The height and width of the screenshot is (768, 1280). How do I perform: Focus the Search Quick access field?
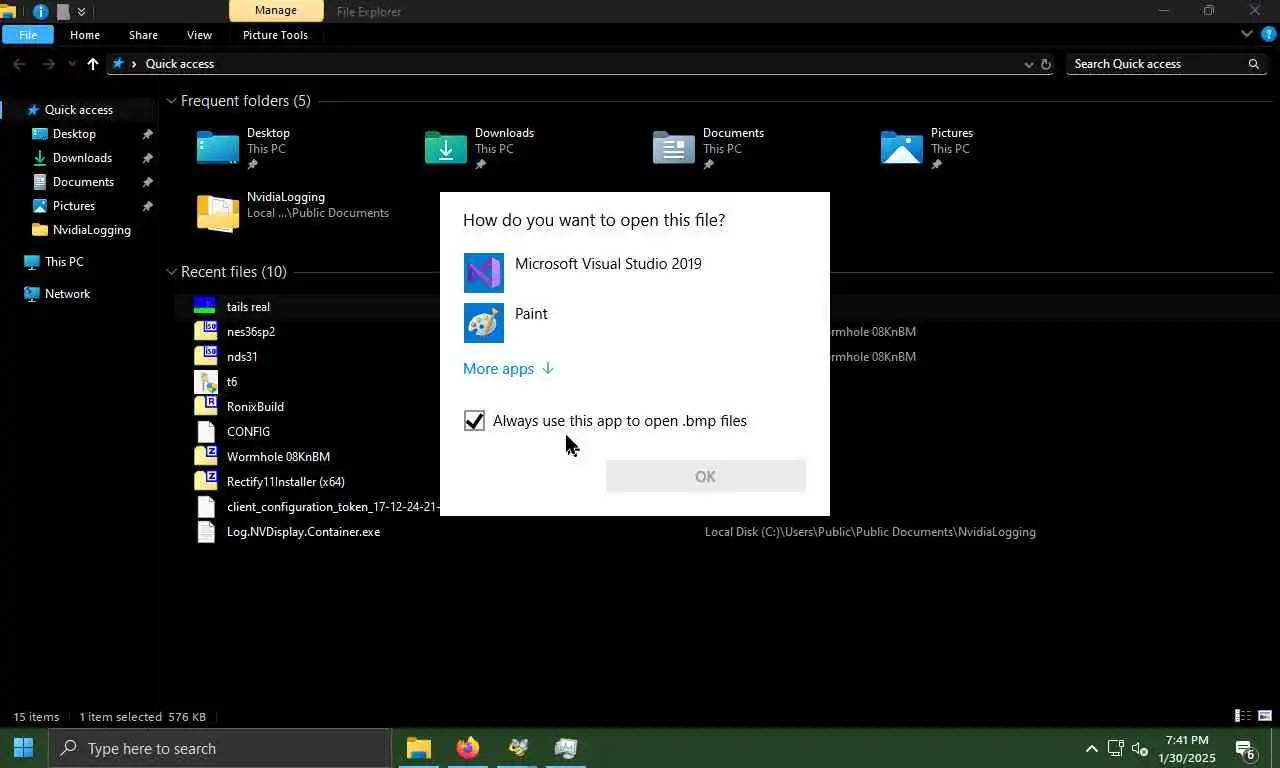point(1155,64)
